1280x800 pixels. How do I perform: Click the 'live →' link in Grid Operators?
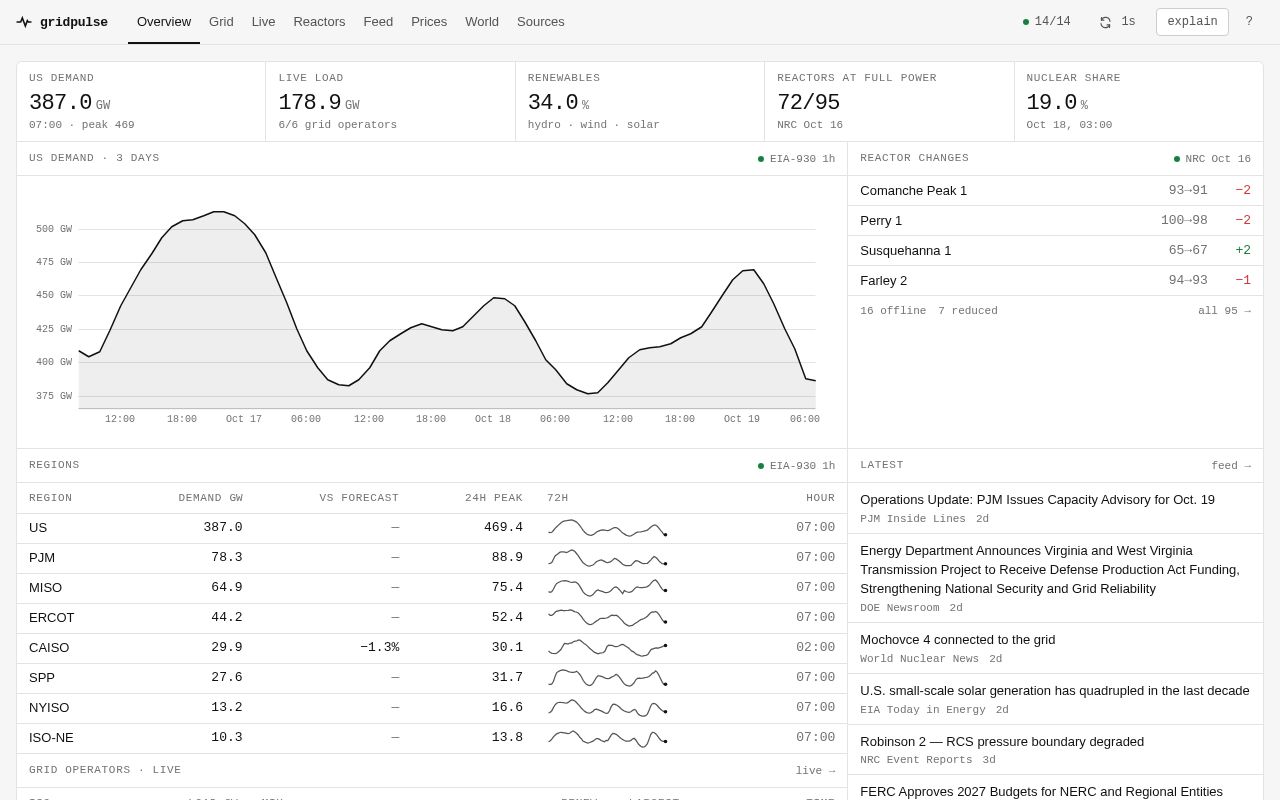click(x=815, y=771)
